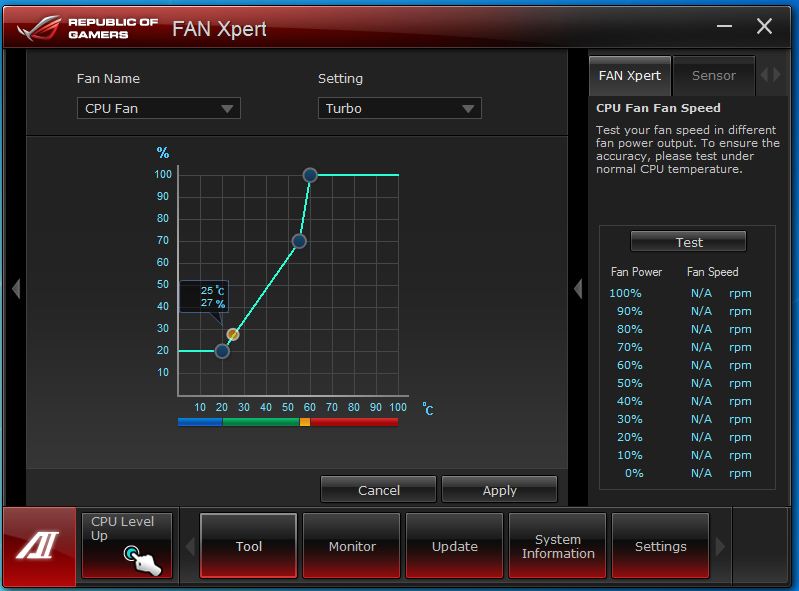Click the 100% fan power row

coord(680,293)
